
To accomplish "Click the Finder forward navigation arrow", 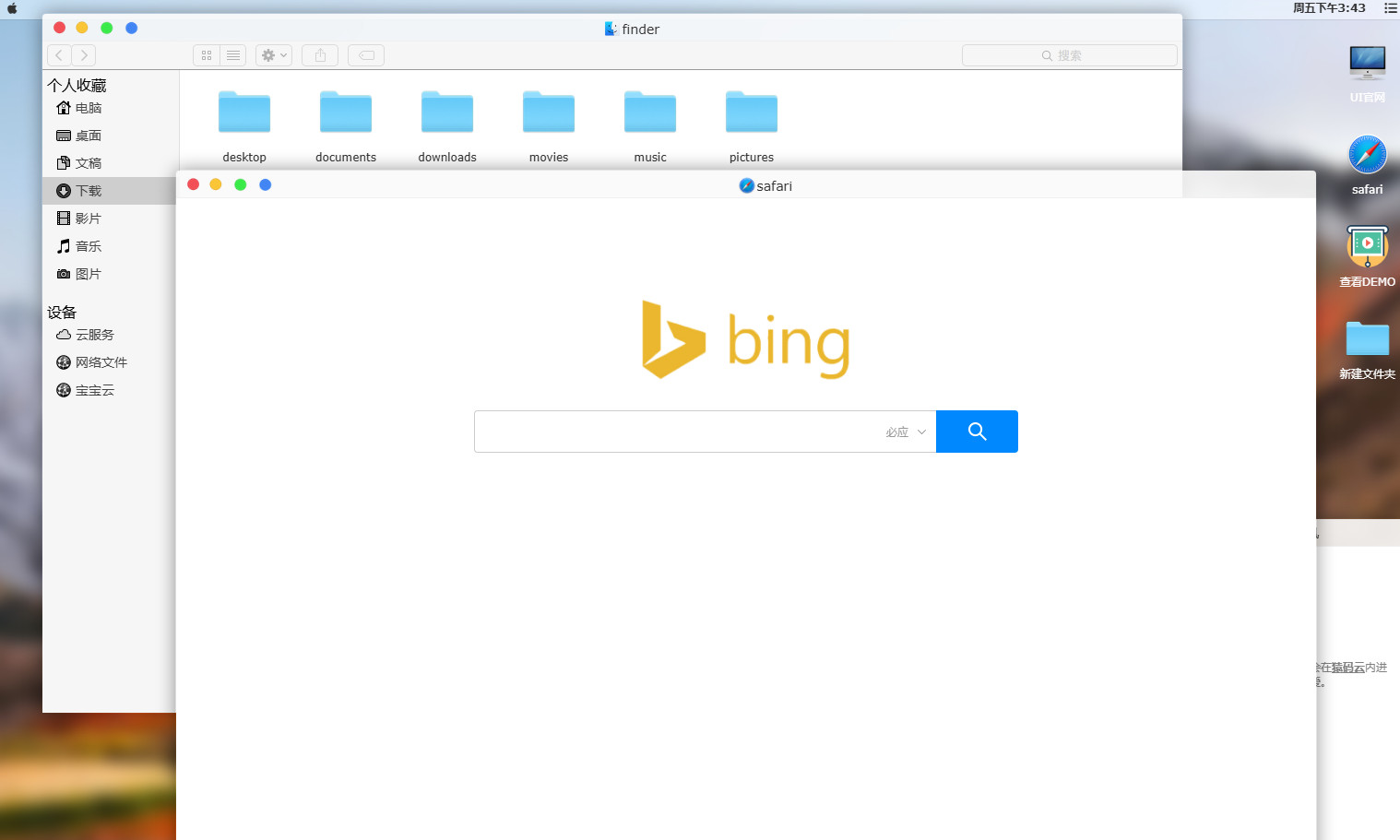I will pos(84,55).
